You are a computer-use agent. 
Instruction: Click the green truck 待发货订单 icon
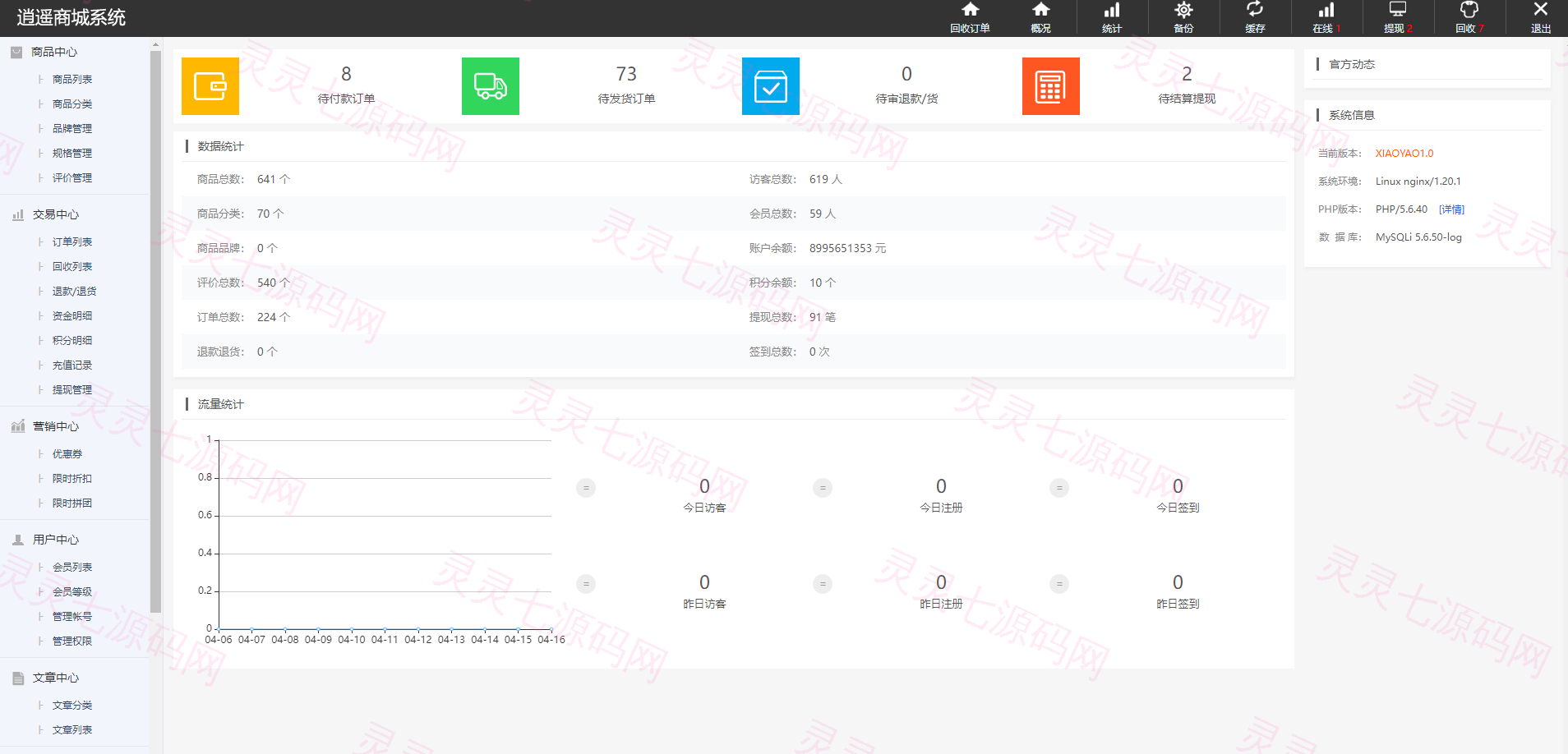(491, 86)
